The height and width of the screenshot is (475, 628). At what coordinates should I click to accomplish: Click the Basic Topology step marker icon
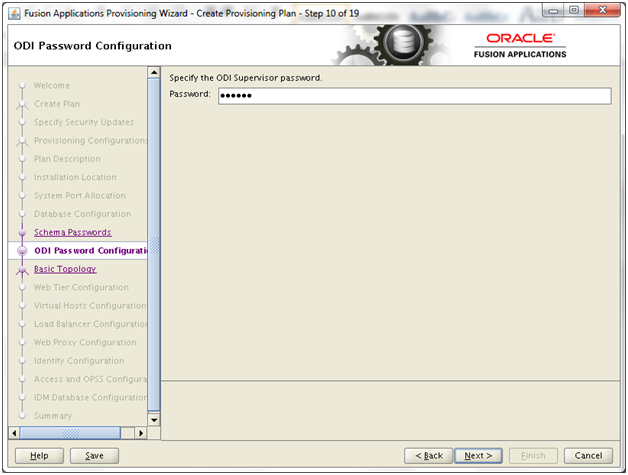(22, 270)
